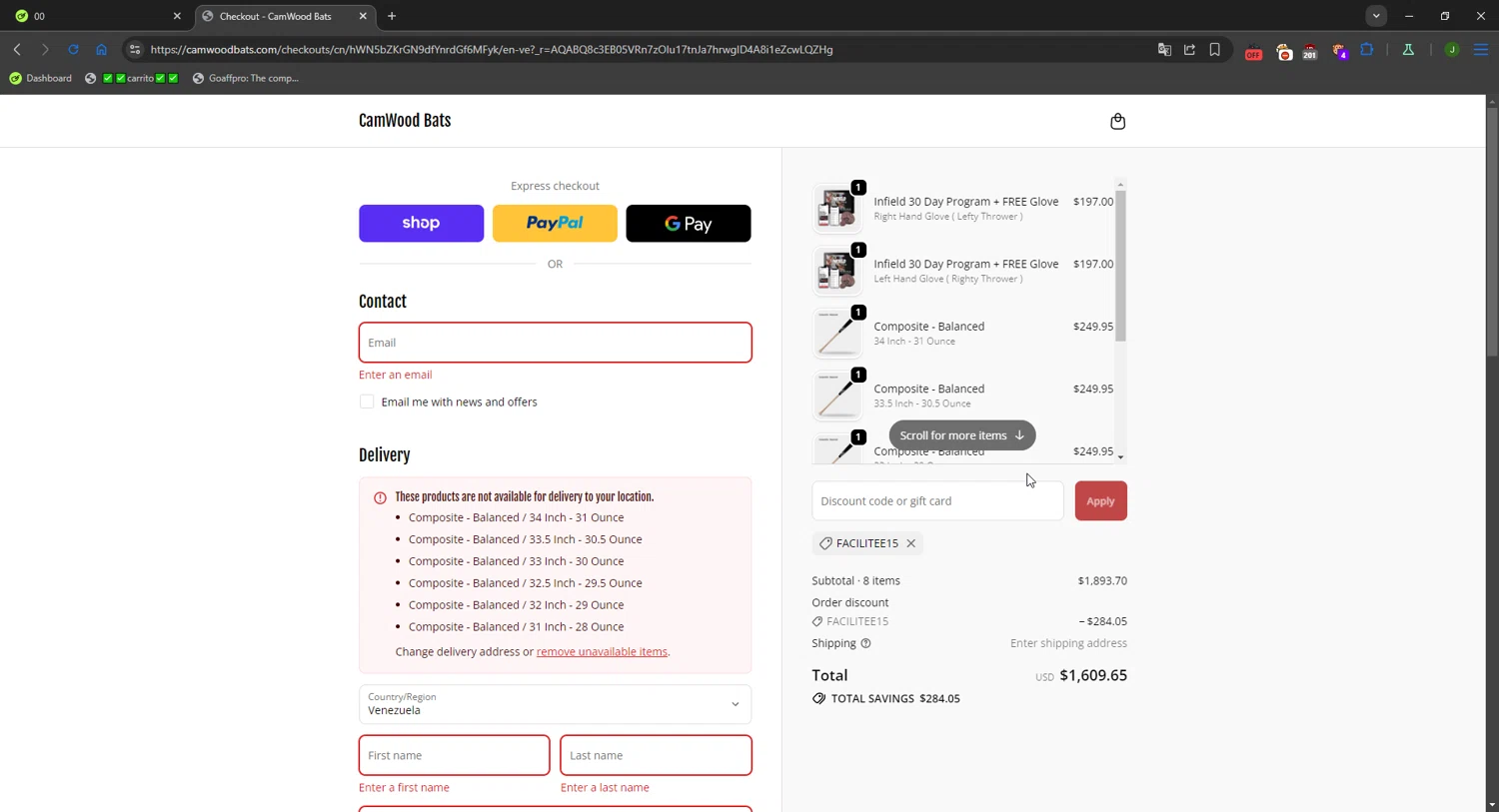
Task: Click remove unavailable items link
Action: (x=602, y=651)
